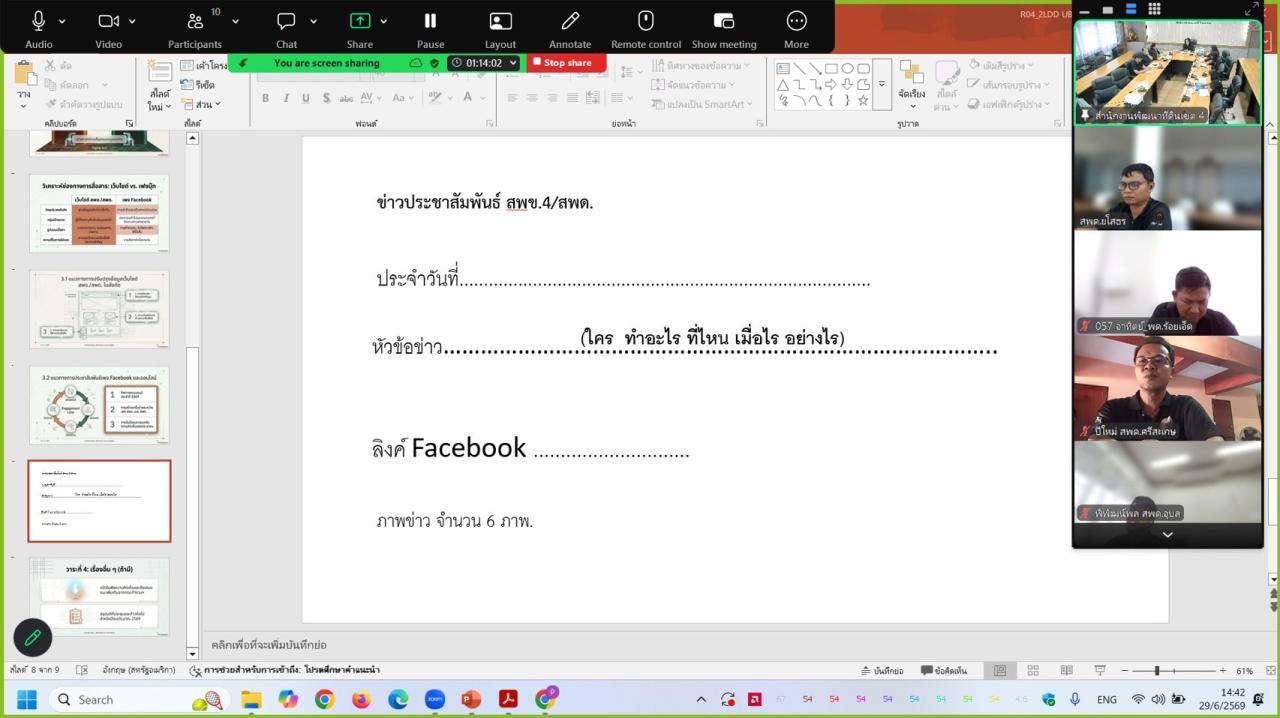Screen dimensions: 1280x718
Task: Select the Text Box shape in gallery
Action: 783,68
